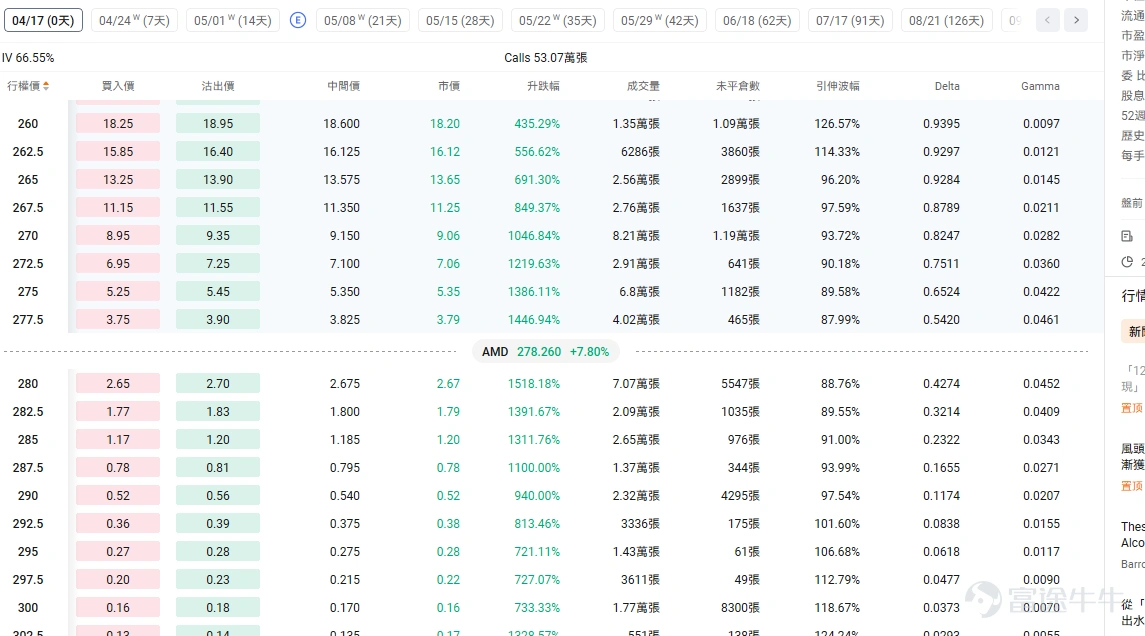Click bid price 0.27 for strike 295
This screenshot has width=1145, height=636.
click(x=118, y=551)
